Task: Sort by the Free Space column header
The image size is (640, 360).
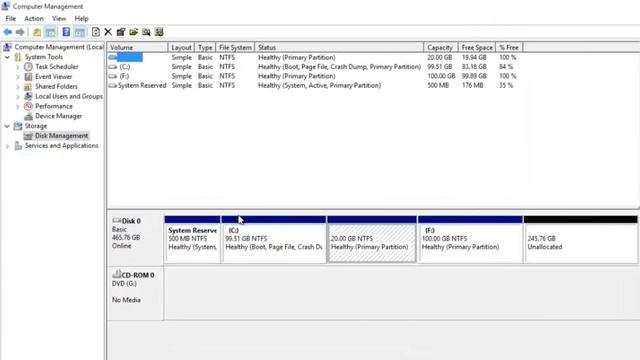Action: tap(477, 47)
